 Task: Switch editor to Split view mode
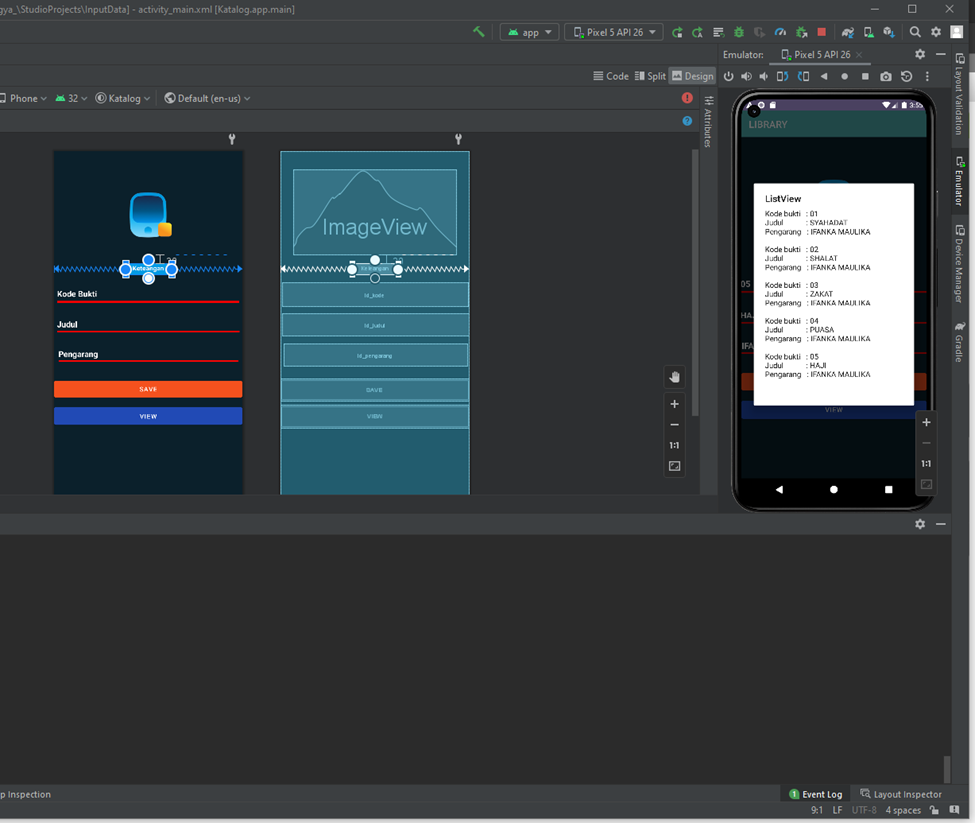click(x=650, y=76)
